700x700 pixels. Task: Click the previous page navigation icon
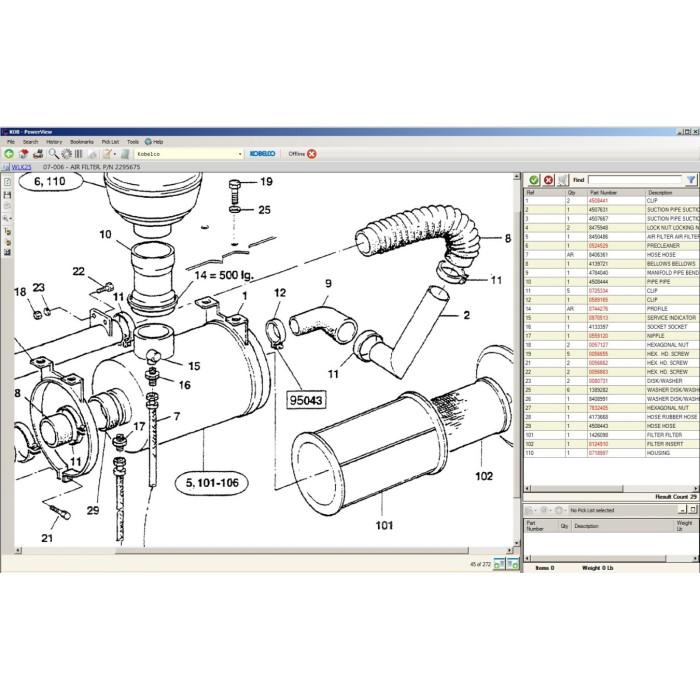tap(499, 564)
